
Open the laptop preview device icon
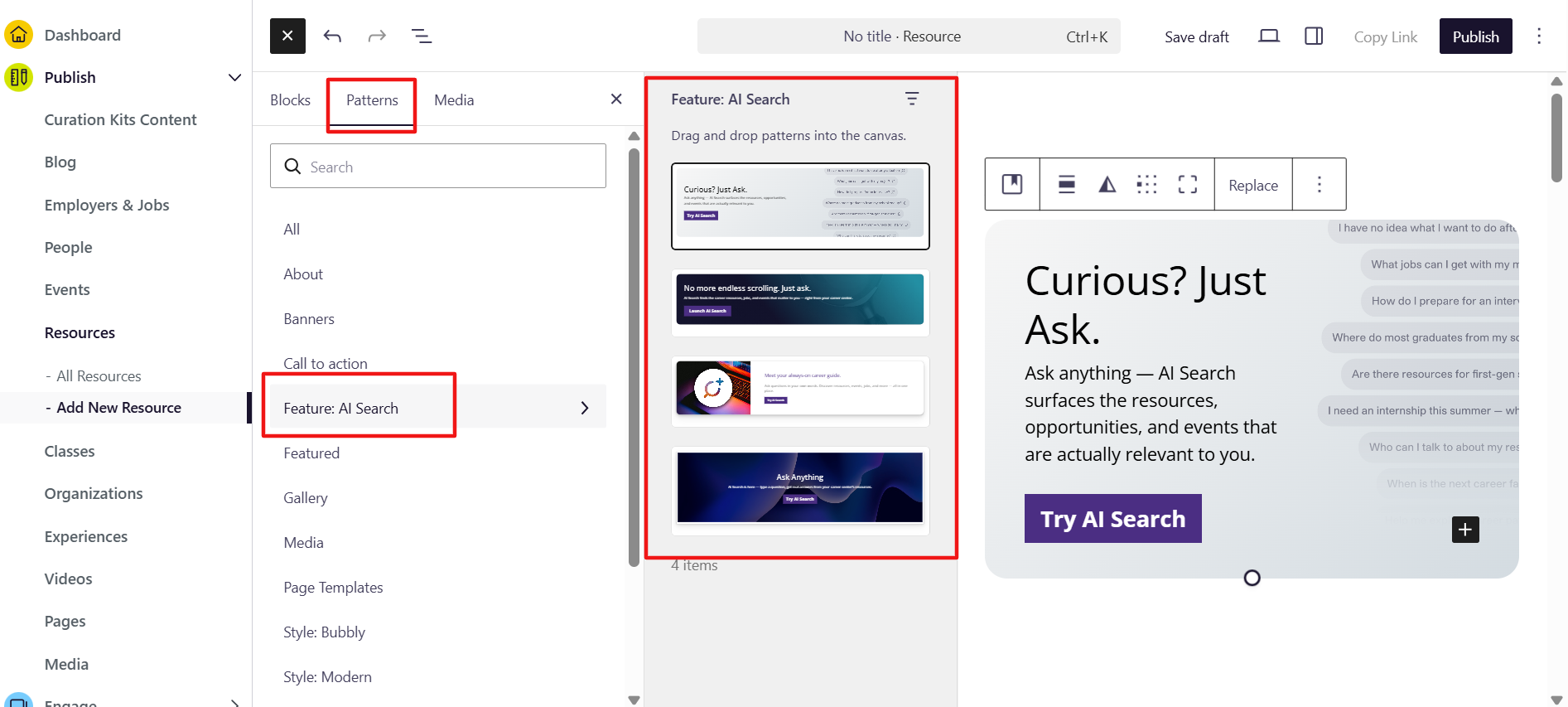click(x=1269, y=36)
